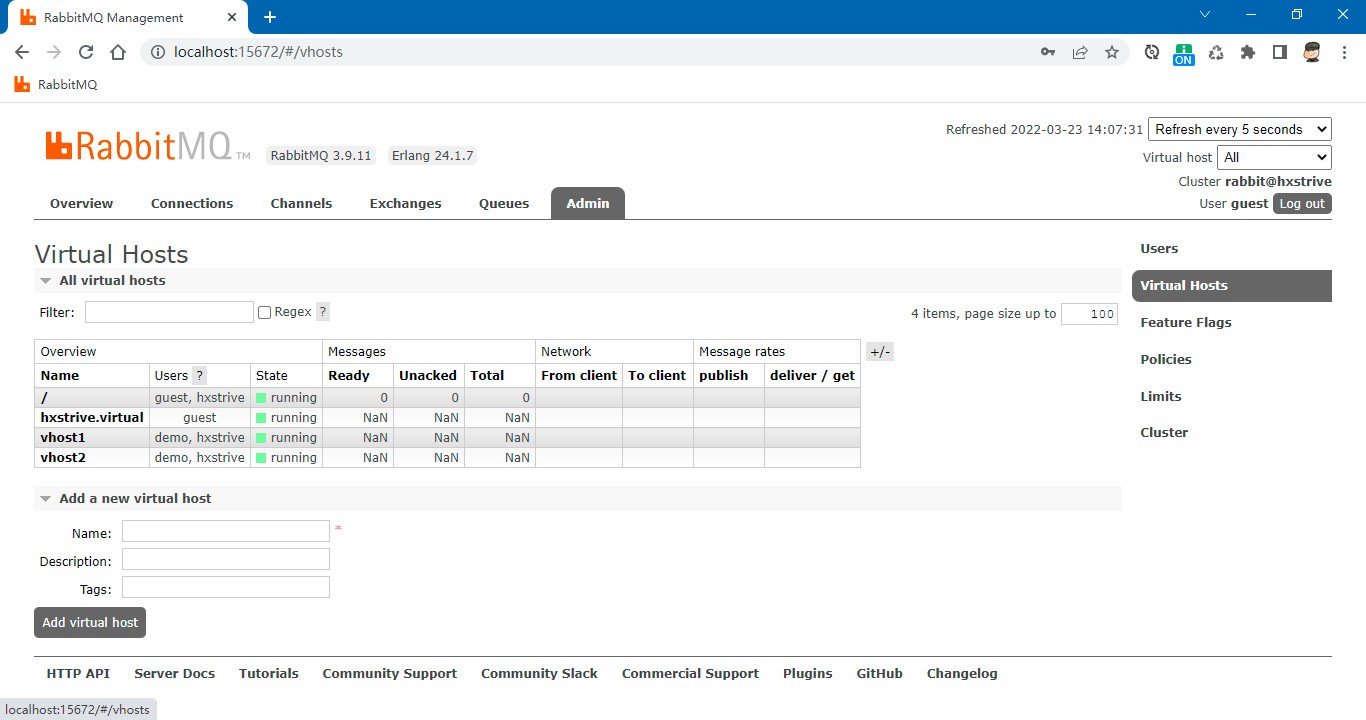Focus the new virtual host Name field

[x=226, y=531]
